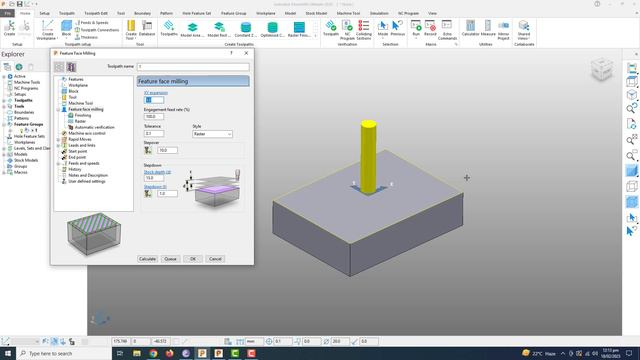Screen dimensions: 640x360
Task: Open the Style dropdown showing Raster
Action: tap(212, 134)
